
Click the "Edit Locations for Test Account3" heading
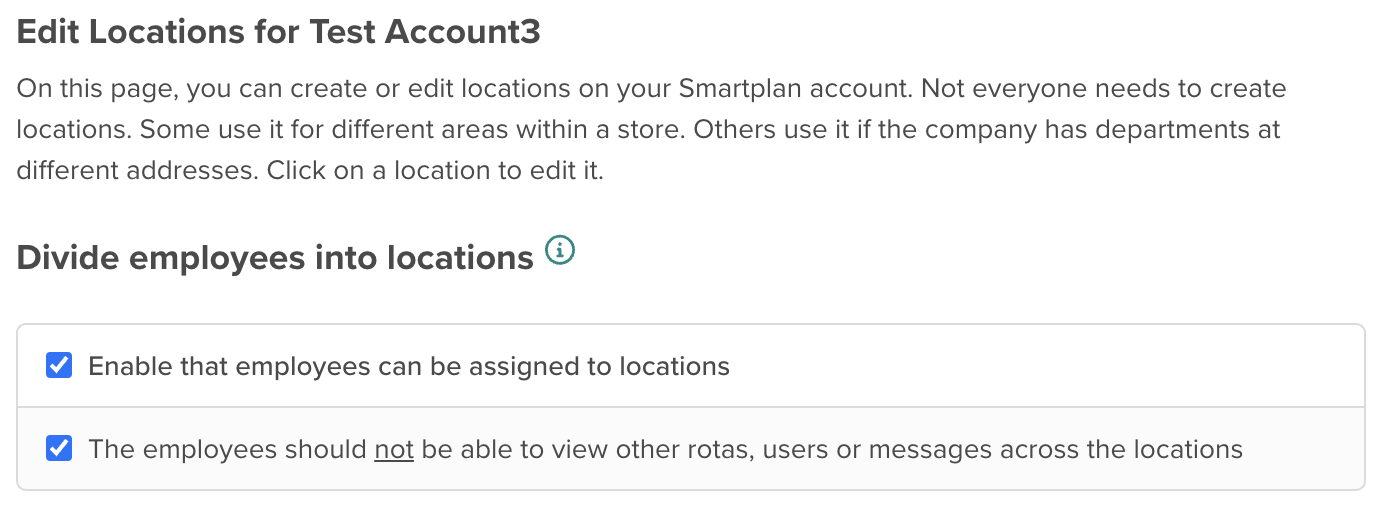tap(279, 32)
